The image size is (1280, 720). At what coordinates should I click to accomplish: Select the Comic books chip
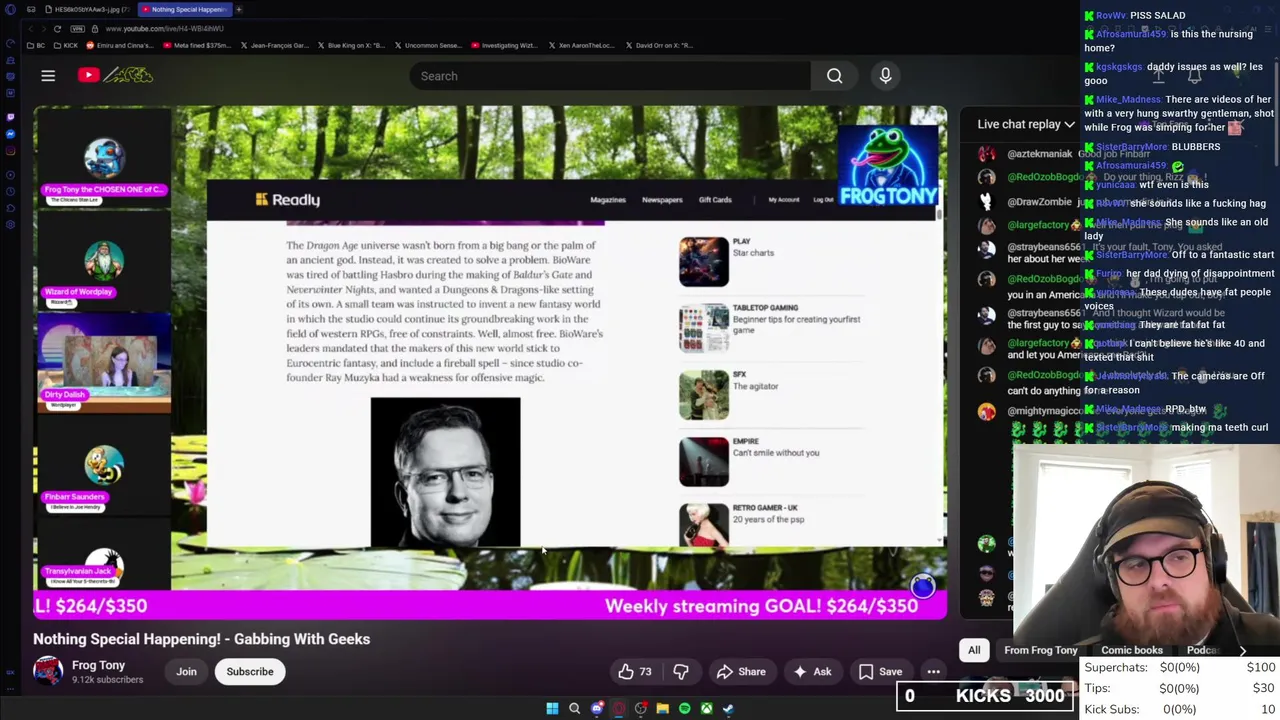coord(1131,650)
